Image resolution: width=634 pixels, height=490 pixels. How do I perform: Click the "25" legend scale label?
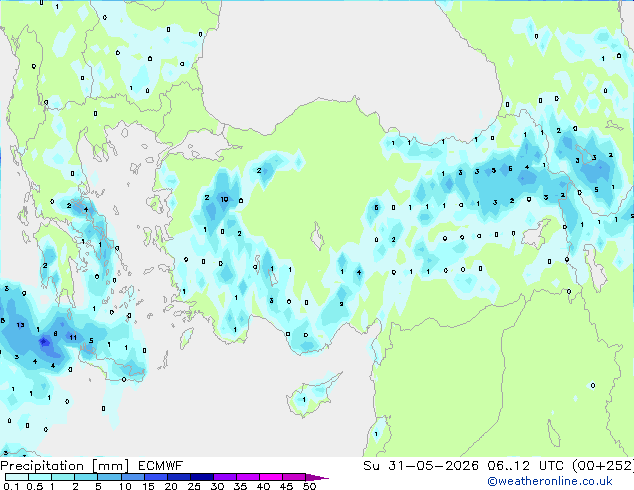click(194, 486)
